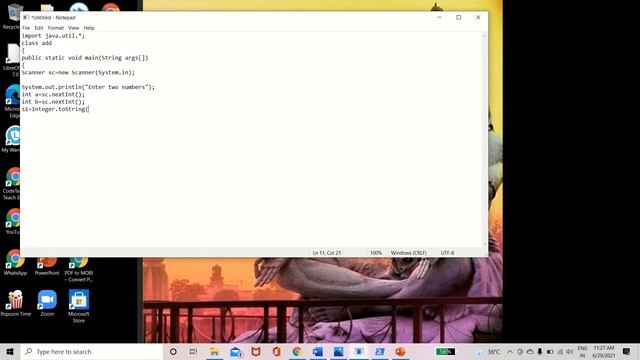
Task: Click the 'class add' line
Action: pos(37,43)
